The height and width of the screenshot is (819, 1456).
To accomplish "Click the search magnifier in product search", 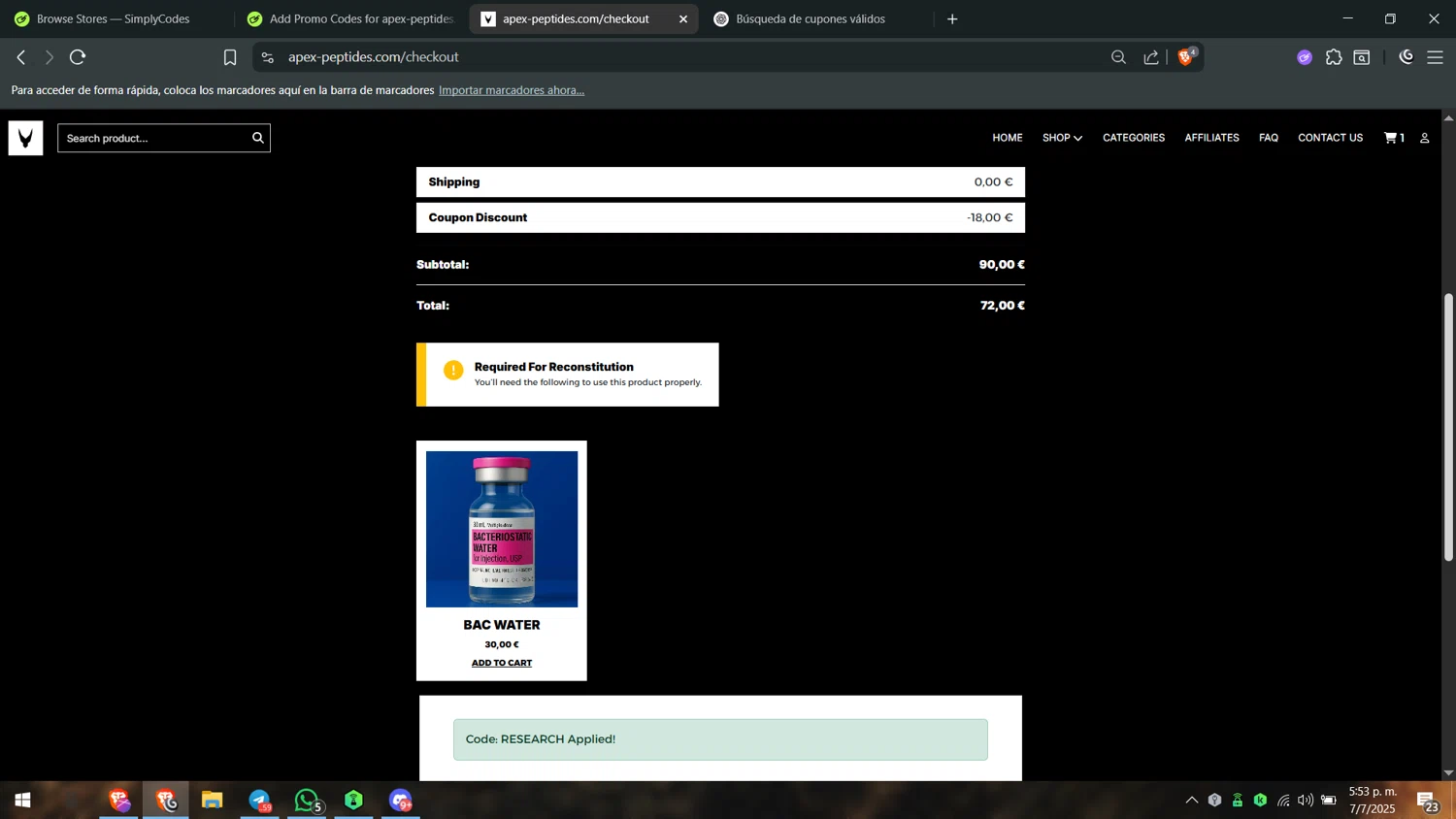I will click(258, 138).
